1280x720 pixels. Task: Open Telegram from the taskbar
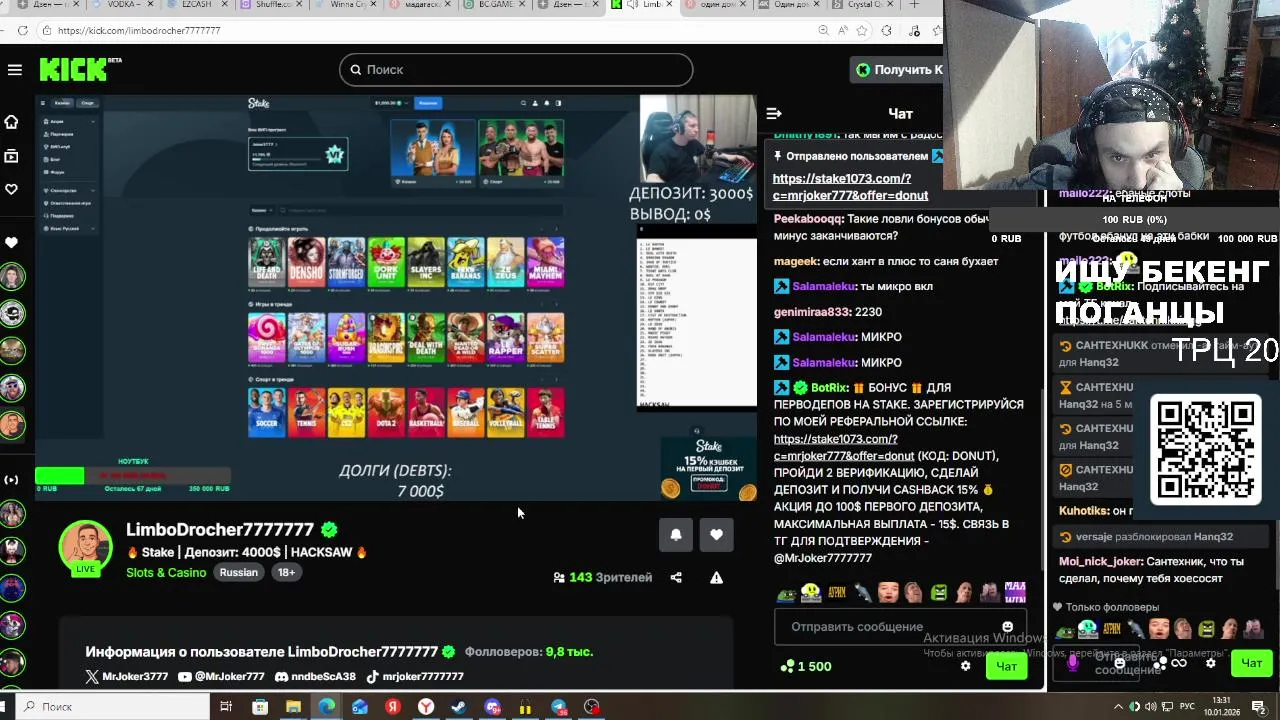[x=558, y=707]
